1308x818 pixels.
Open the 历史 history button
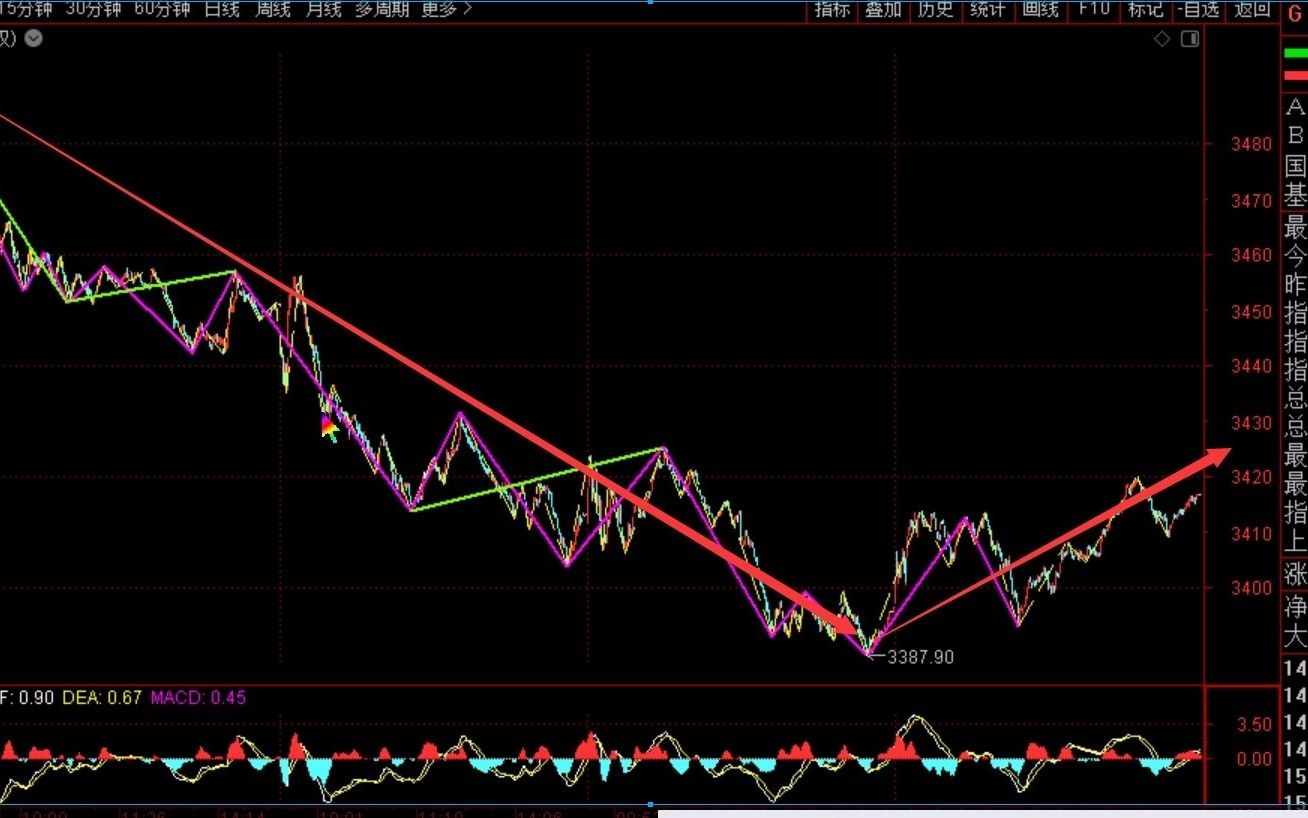pyautogui.click(x=935, y=9)
